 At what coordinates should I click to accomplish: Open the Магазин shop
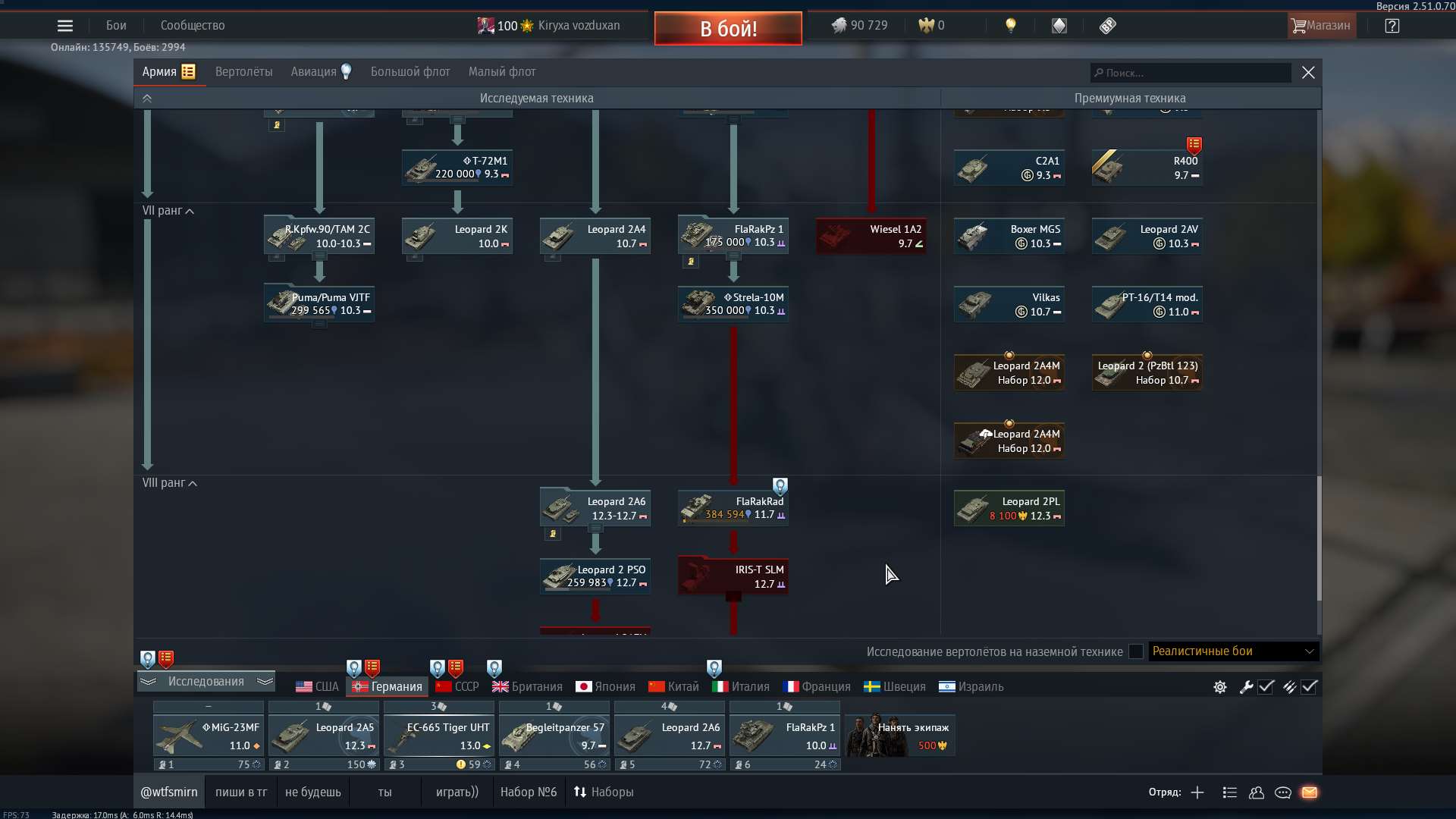pos(1321,25)
